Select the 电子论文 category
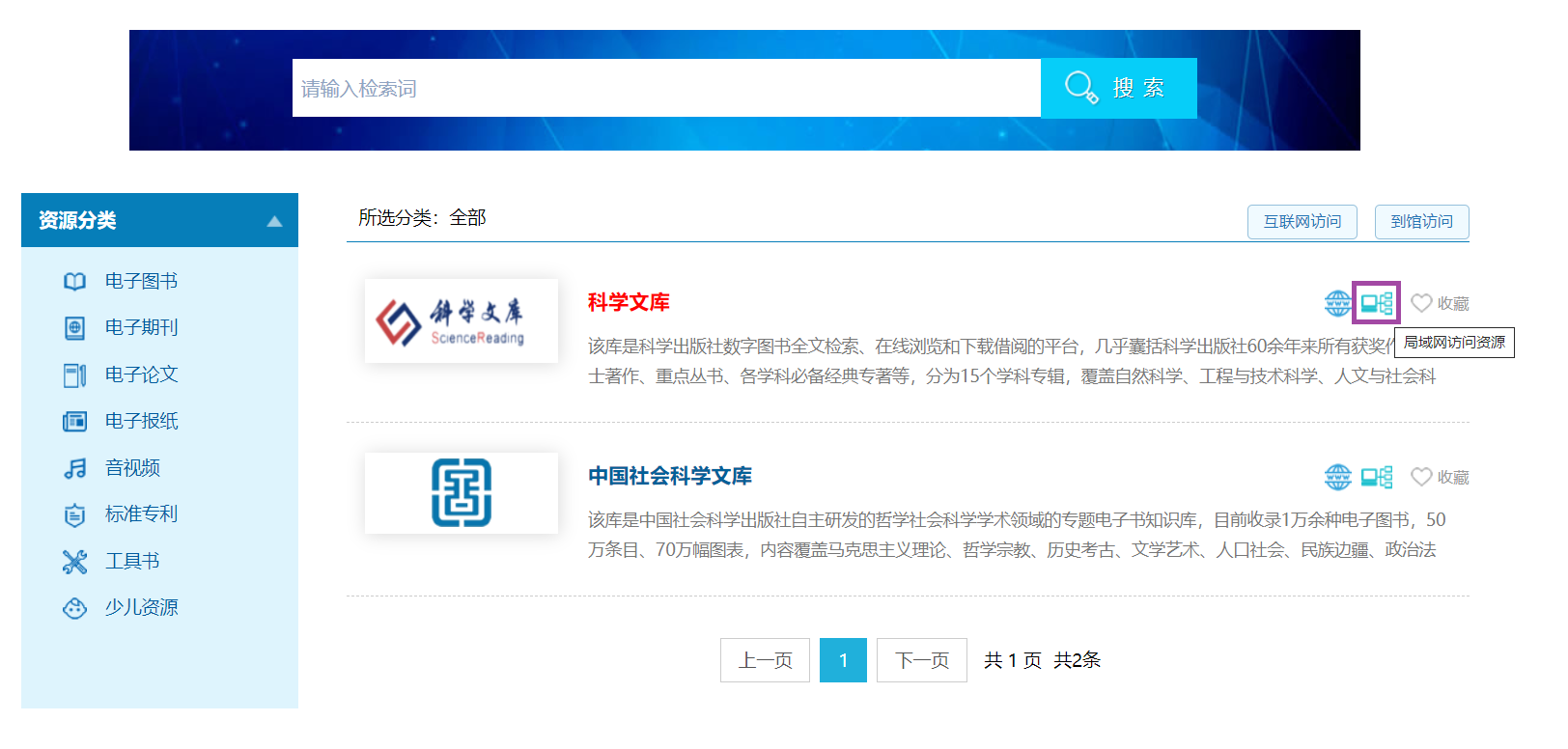Image resolution: width=1568 pixels, height=749 pixels. [141, 374]
